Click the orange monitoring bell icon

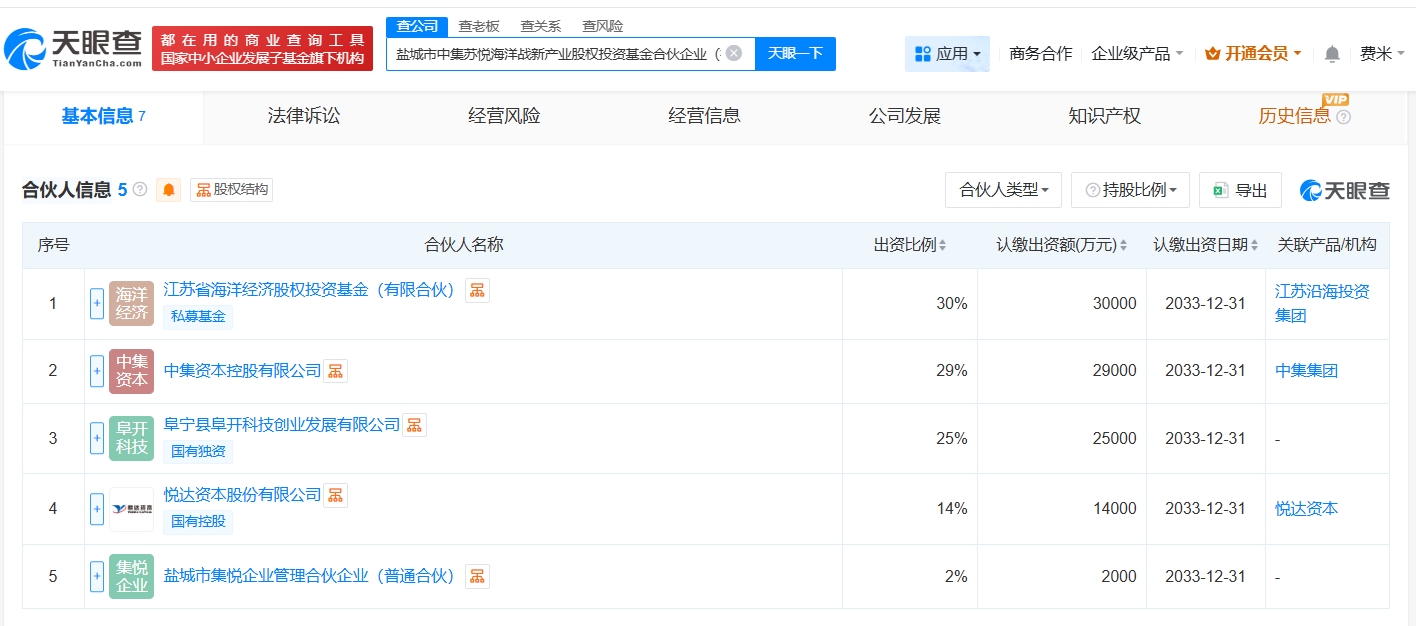(169, 189)
